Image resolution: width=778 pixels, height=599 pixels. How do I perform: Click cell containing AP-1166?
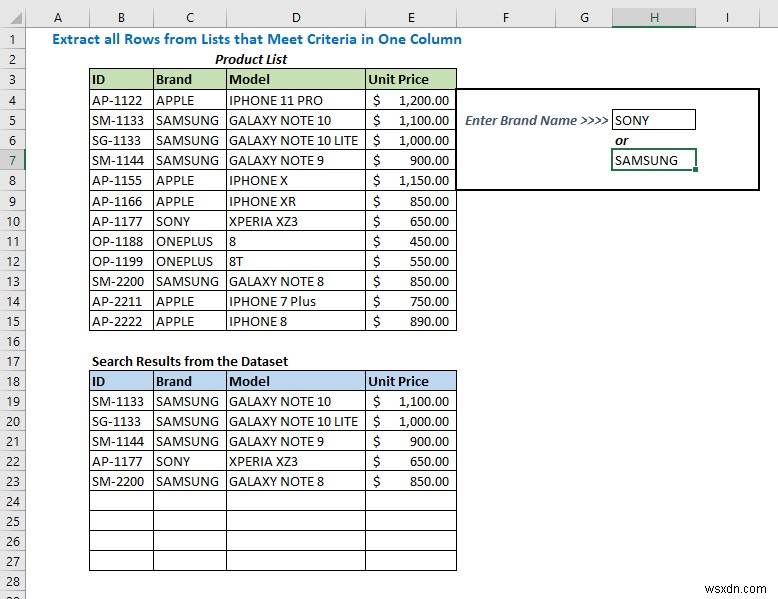tap(122, 201)
